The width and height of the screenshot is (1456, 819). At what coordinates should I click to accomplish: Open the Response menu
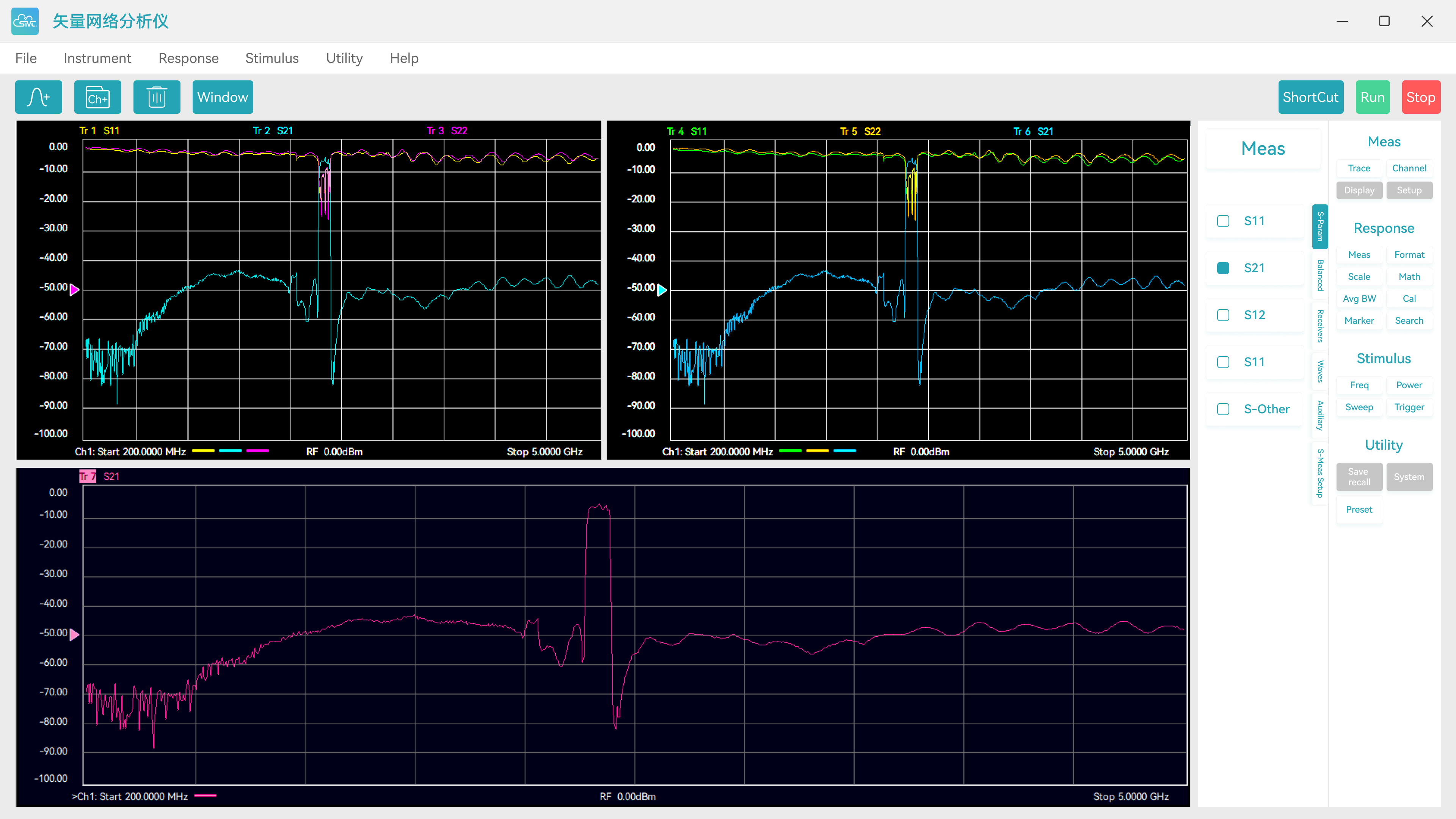pyautogui.click(x=188, y=58)
